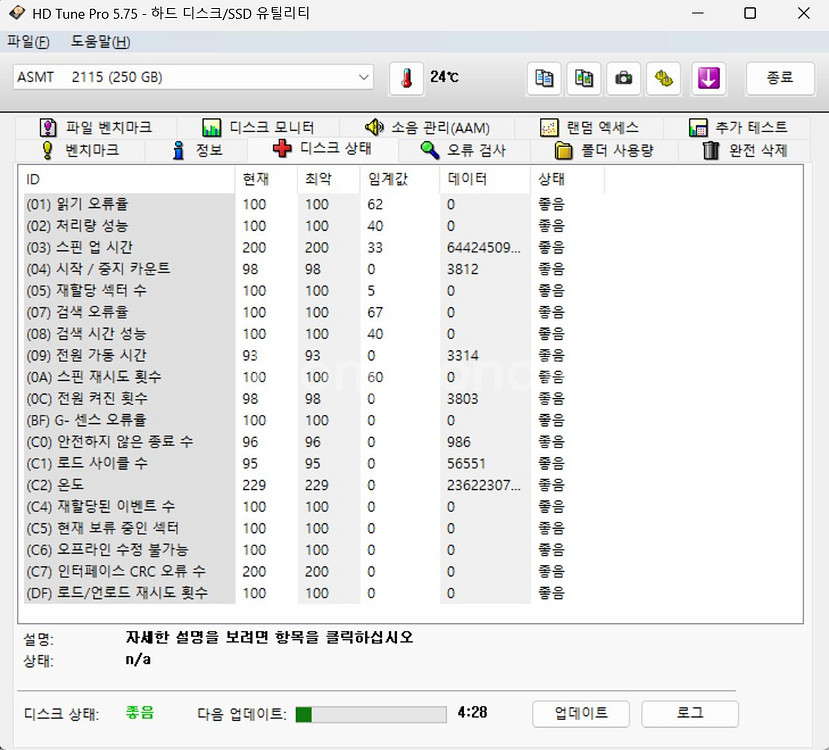Viewport: 829px width, 750px height.
Task: Click the 종료 exit button
Action: 779,78
